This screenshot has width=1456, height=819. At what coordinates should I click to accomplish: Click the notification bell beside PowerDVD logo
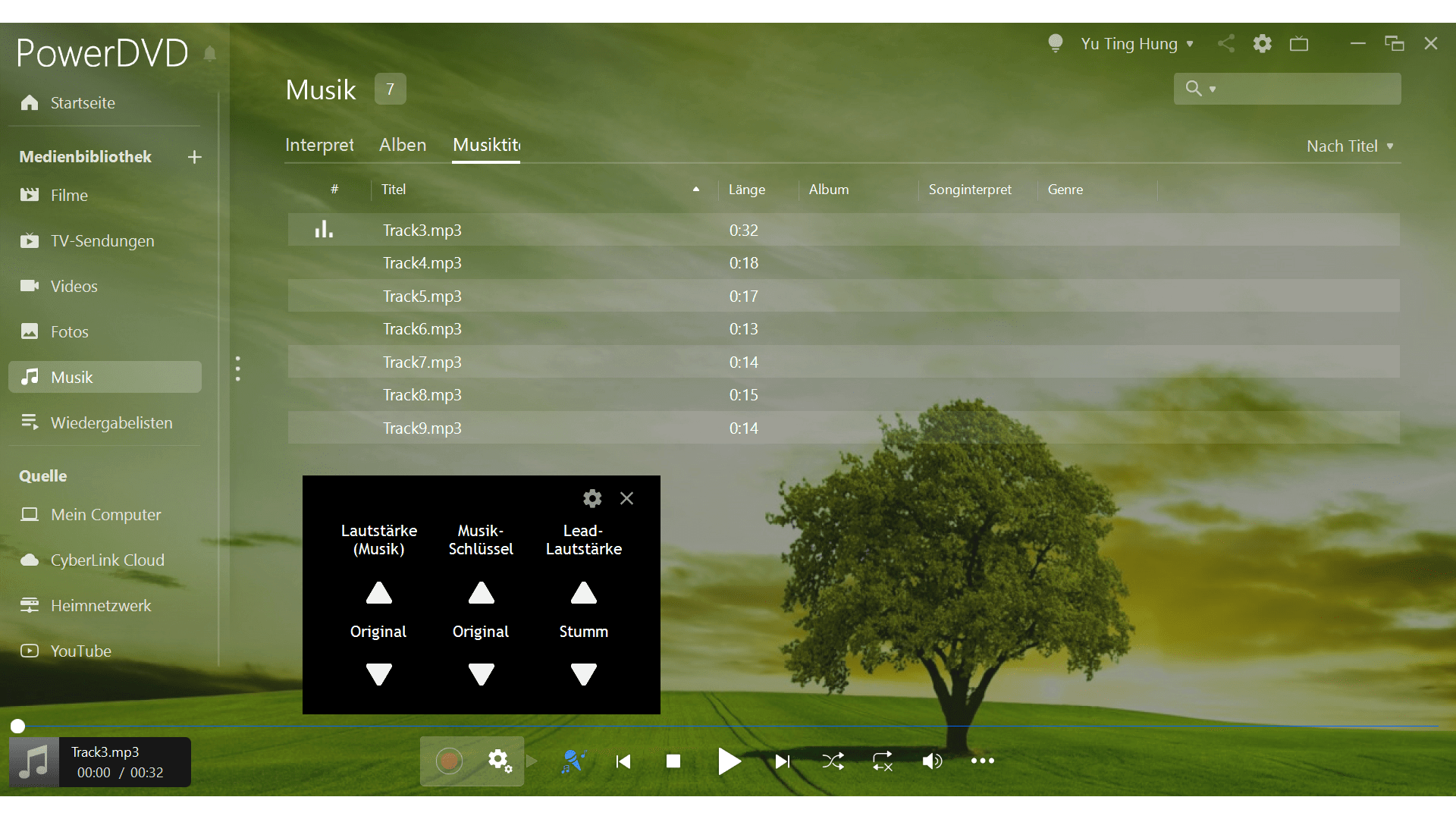point(210,54)
